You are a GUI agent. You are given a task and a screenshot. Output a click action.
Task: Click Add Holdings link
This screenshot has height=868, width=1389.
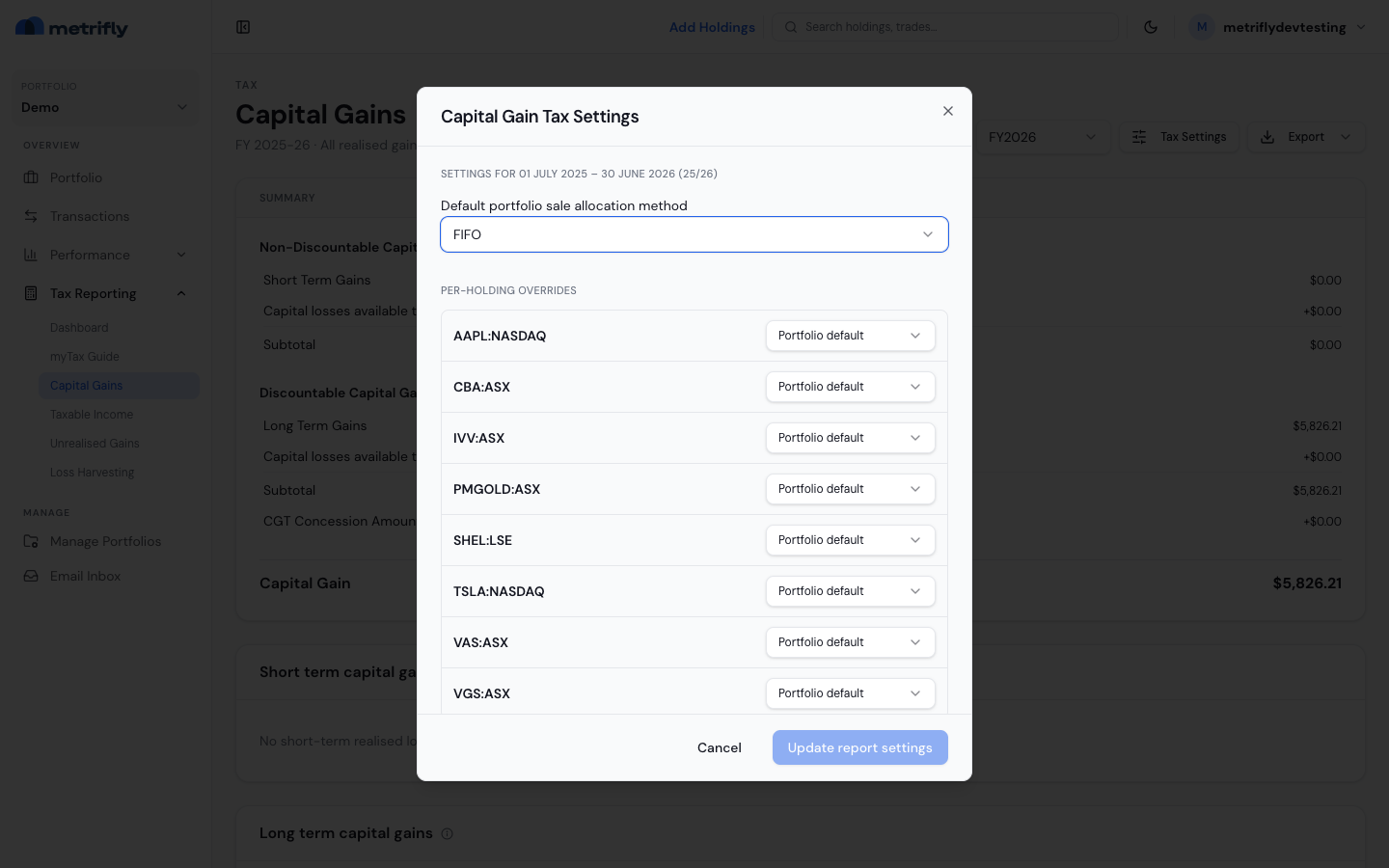(x=712, y=27)
